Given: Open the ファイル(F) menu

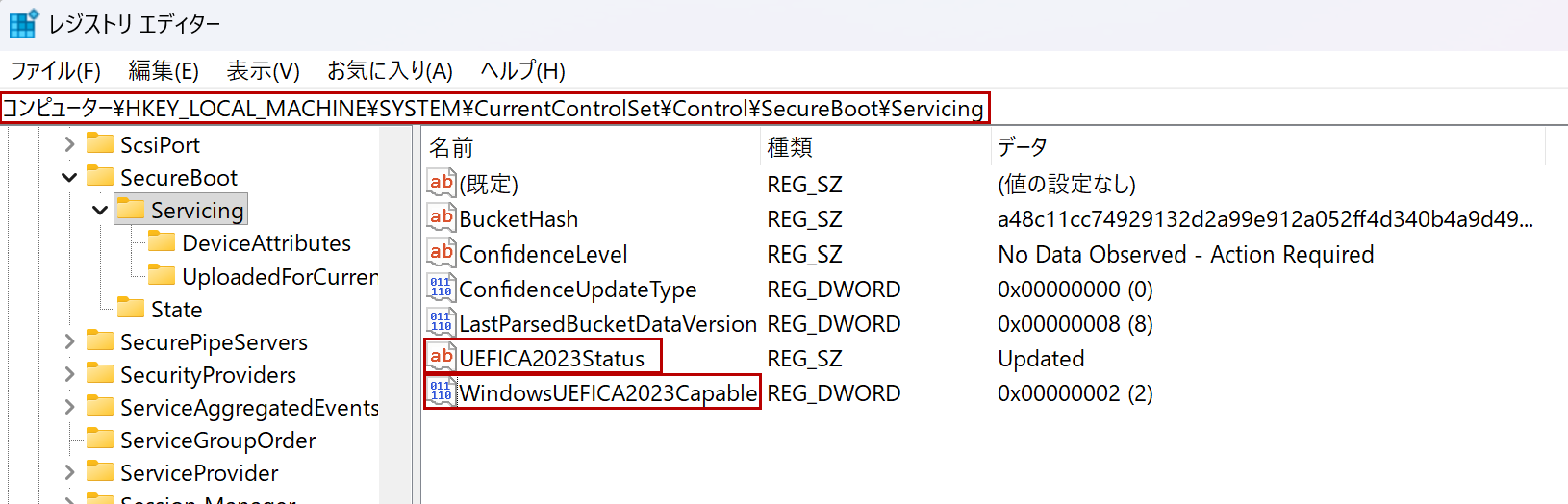Looking at the screenshot, I should point(56,71).
